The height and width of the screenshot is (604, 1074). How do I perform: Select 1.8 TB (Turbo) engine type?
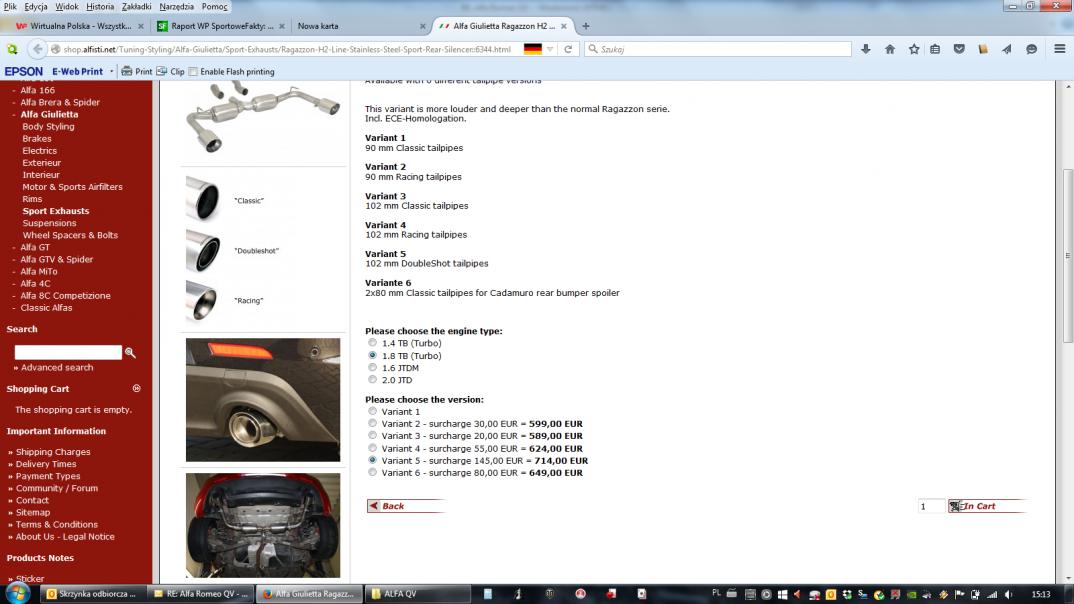coord(373,355)
